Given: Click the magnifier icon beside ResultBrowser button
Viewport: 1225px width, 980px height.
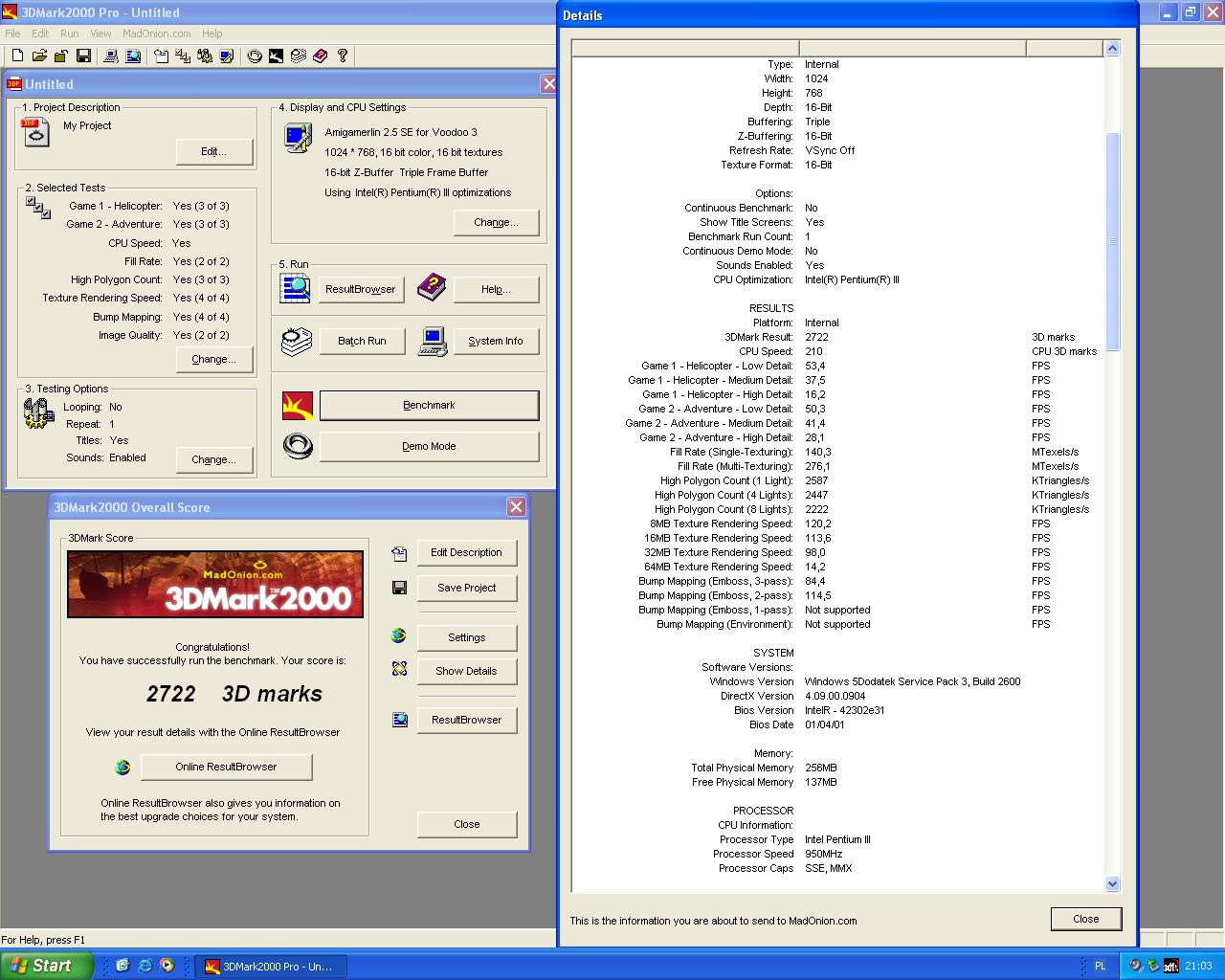Looking at the screenshot, I should coord(296,288).
